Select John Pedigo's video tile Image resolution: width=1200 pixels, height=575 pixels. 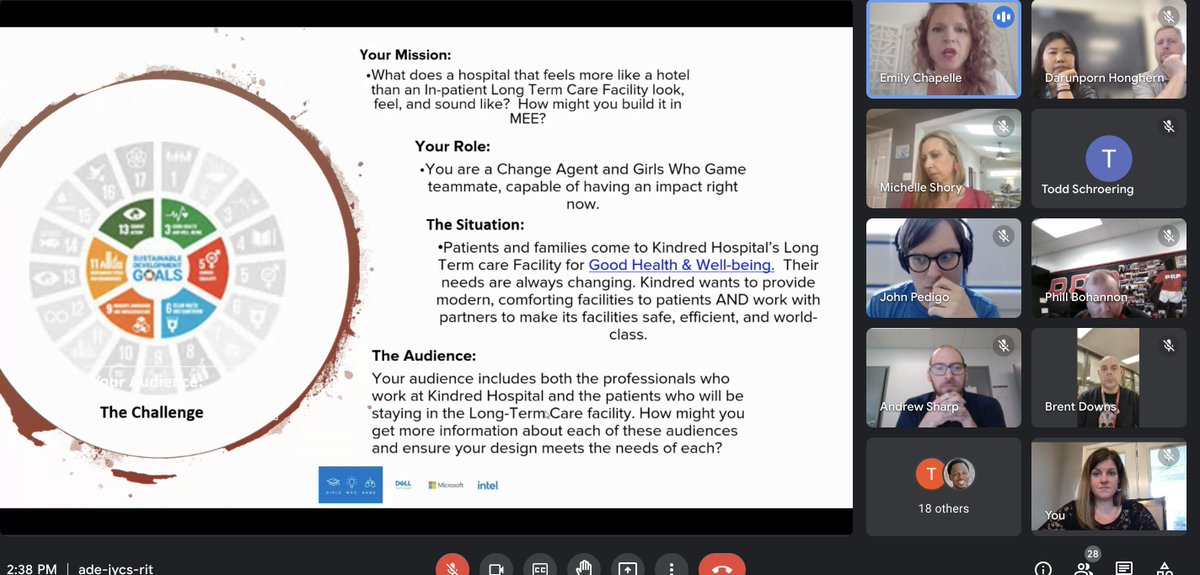coord(943,267)
